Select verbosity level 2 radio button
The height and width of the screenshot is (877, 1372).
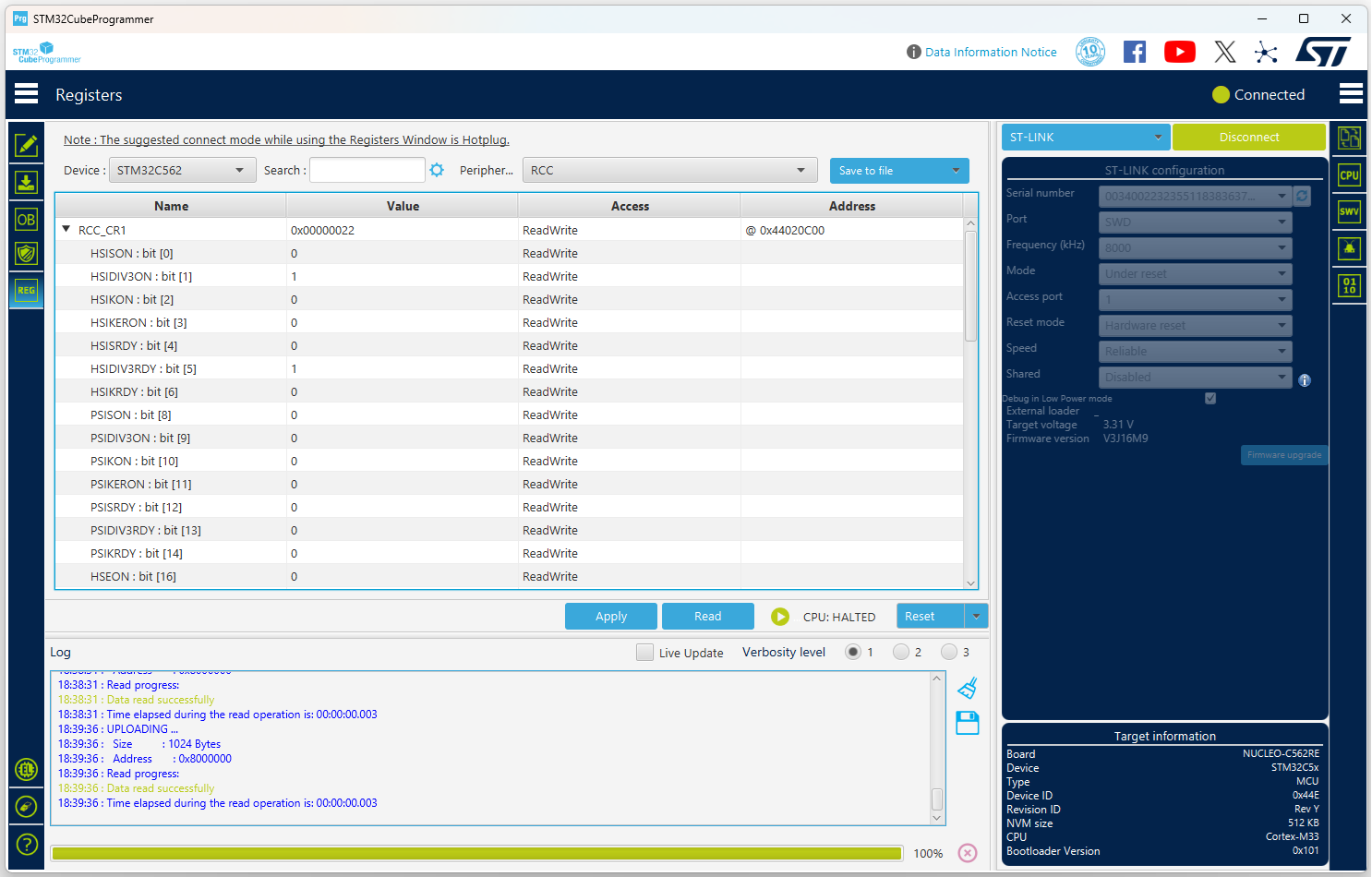(901, 652)
